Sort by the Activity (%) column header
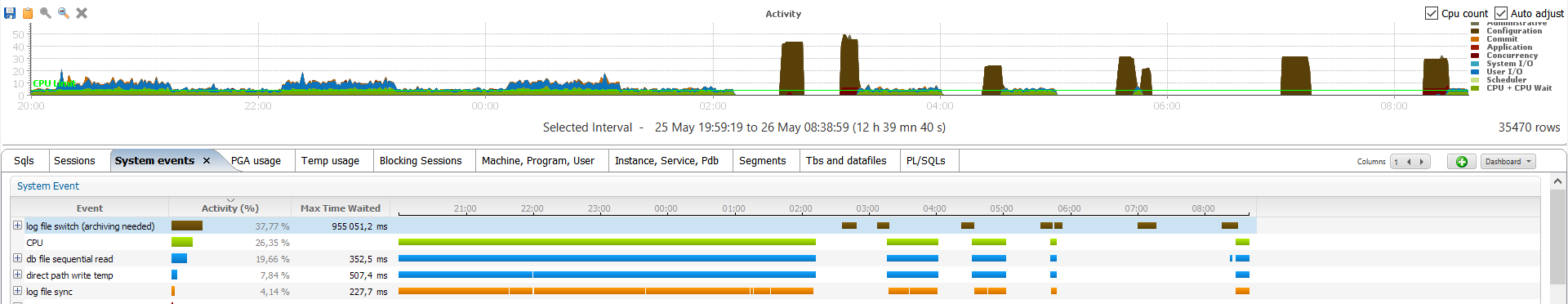1568x304 pixels. (x=230, y=208)
